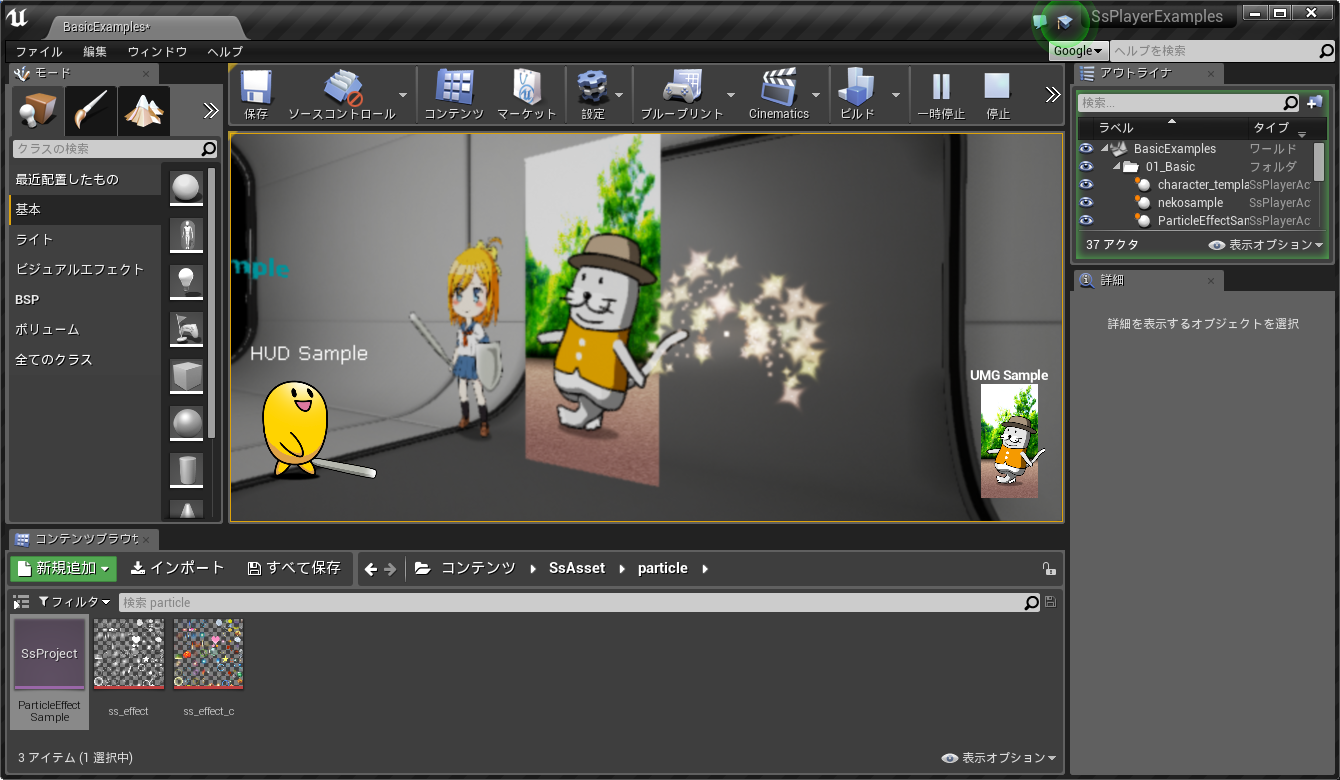Select the Paint mode brush icon
Screen dimensions: 1340x780
pos(91,110)
